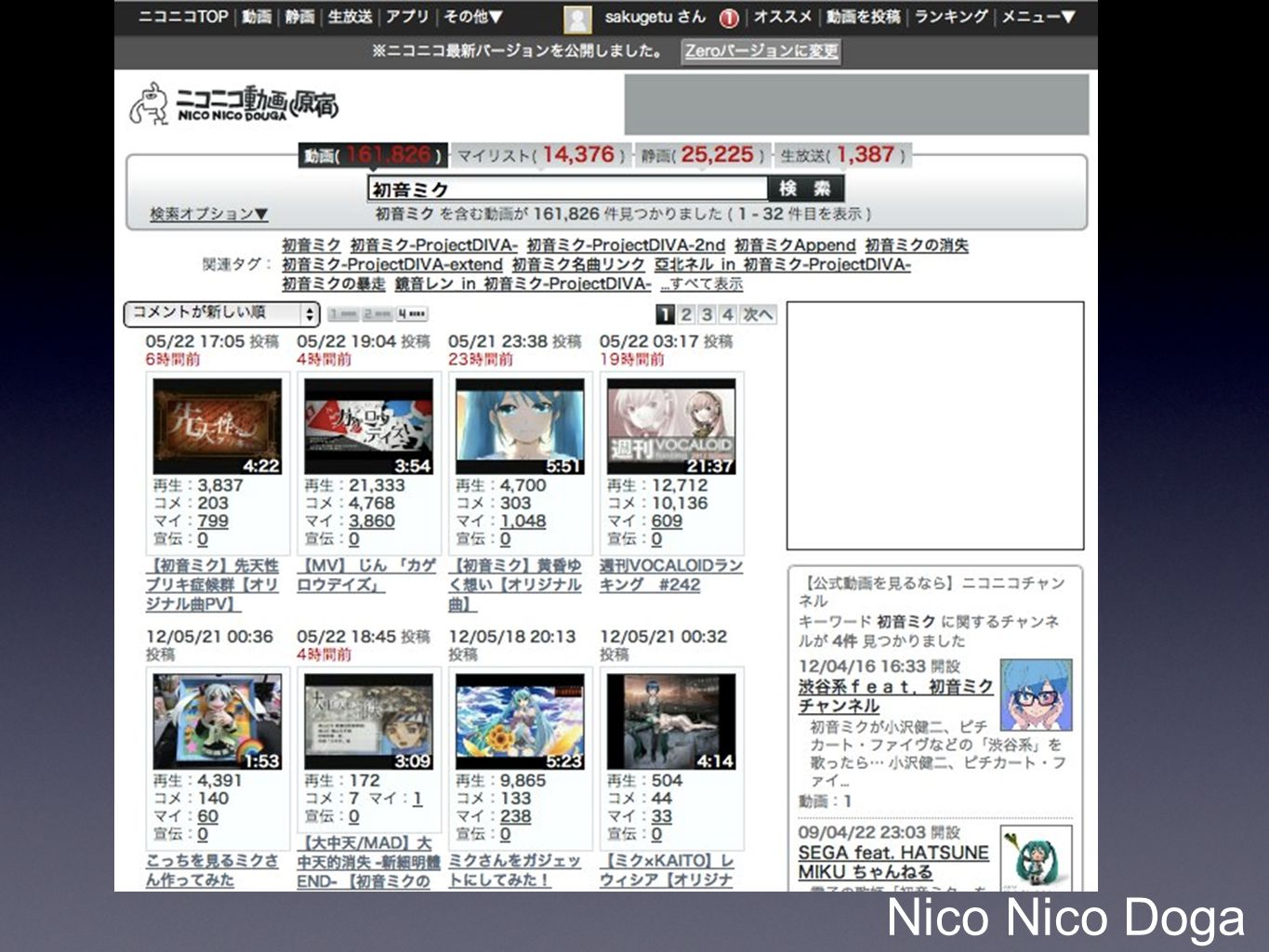
Task: Open the SEGA feat. HATSUNE MIKU channel avatar
Action: [x=1036, y=858]
